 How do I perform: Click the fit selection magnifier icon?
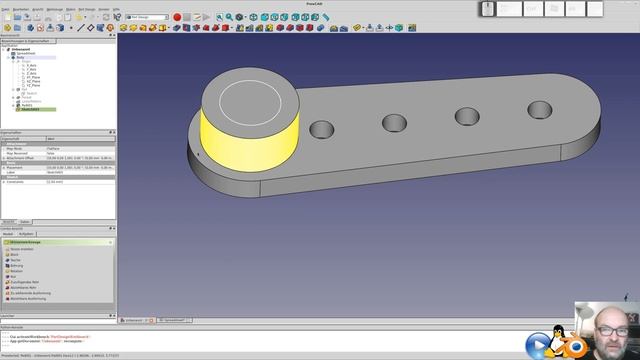click(x=229, y=17)
